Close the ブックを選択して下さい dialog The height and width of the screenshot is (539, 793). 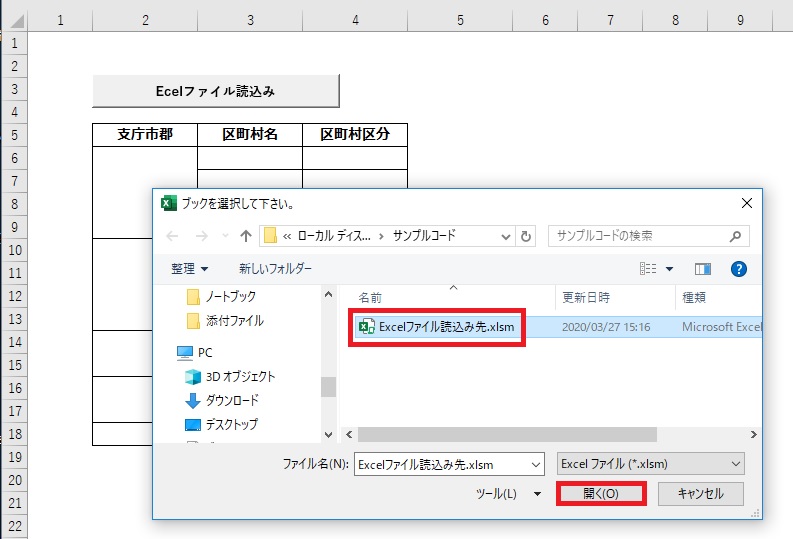tap(746, 203)
